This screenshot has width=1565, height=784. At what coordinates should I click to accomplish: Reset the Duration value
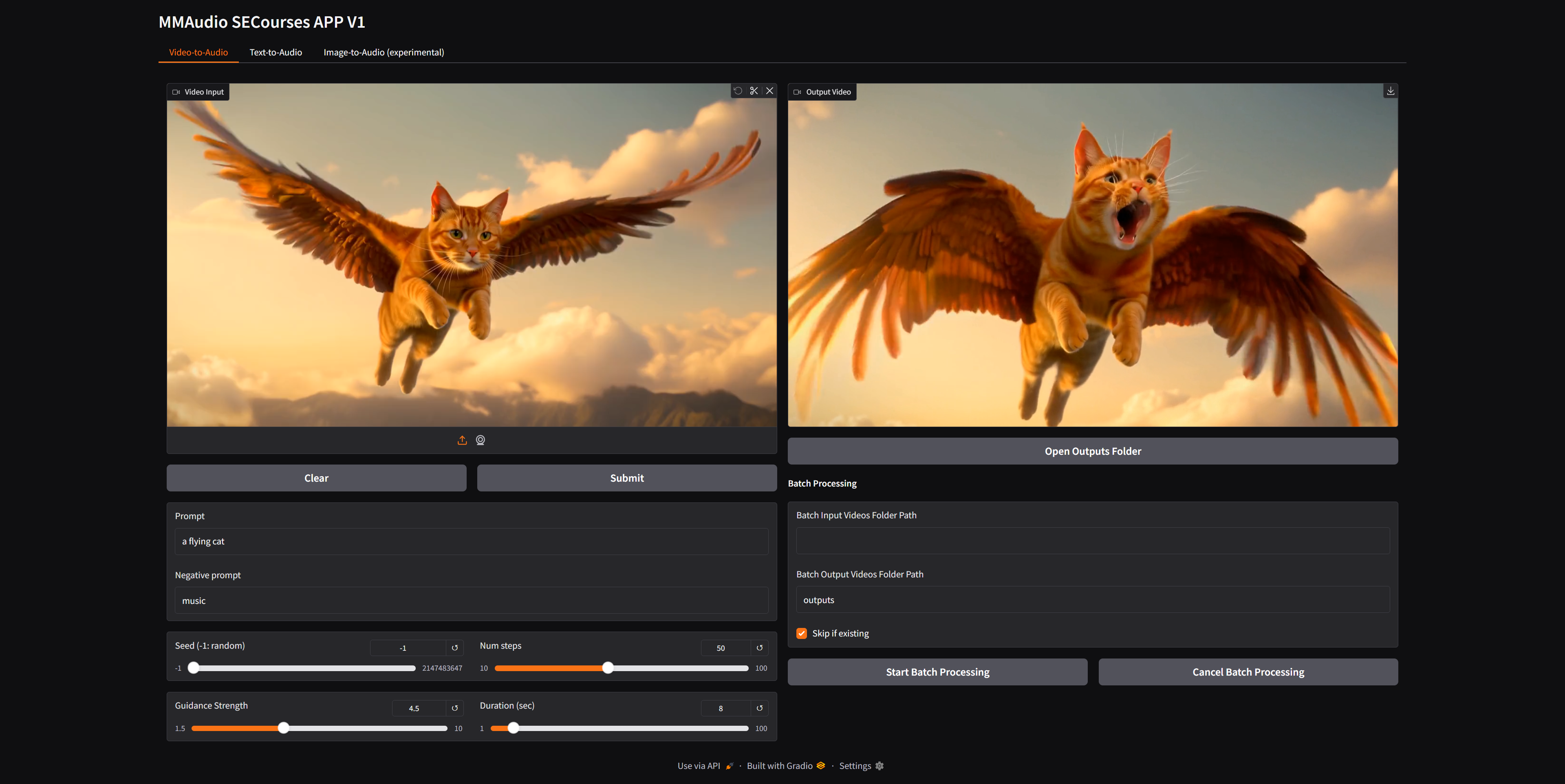pyautogui.click(x=759, y=708)
